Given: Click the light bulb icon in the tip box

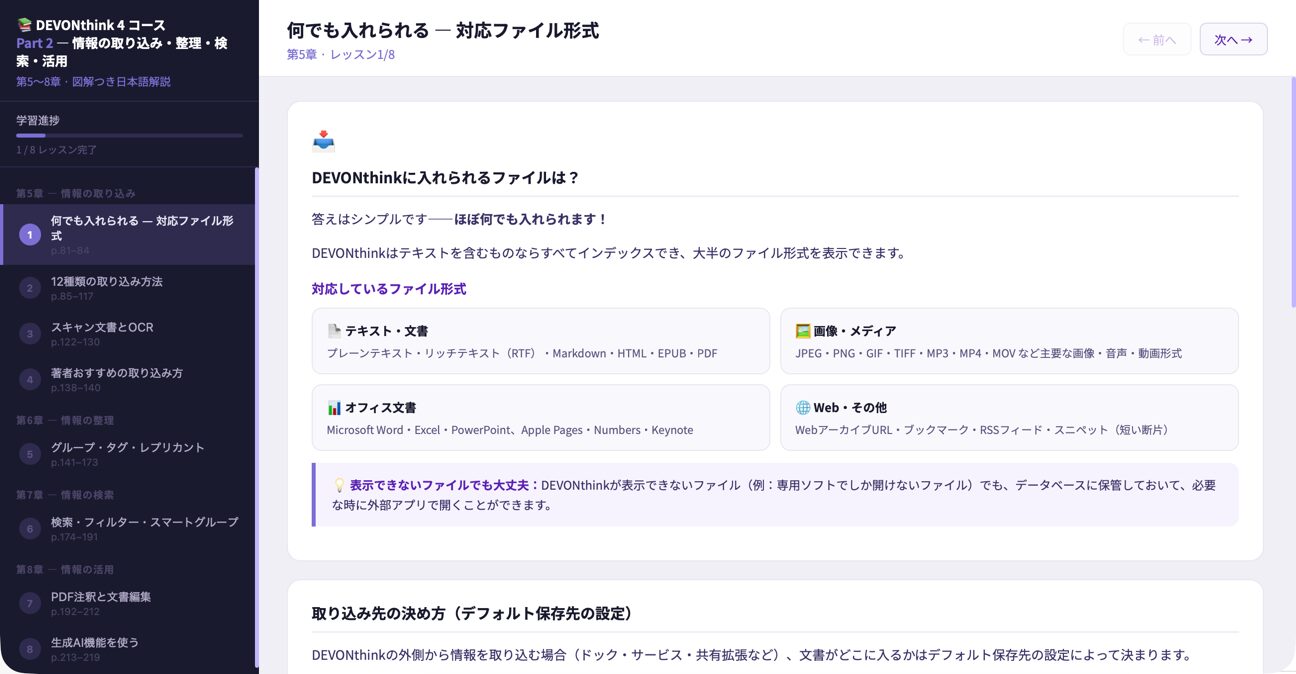Looking at the screenshot, I should [x=338, y=485].
